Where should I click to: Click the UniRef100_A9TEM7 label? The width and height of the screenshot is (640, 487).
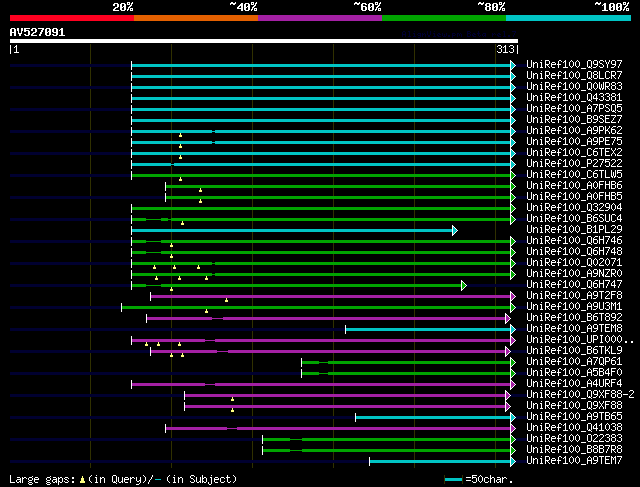574,461
